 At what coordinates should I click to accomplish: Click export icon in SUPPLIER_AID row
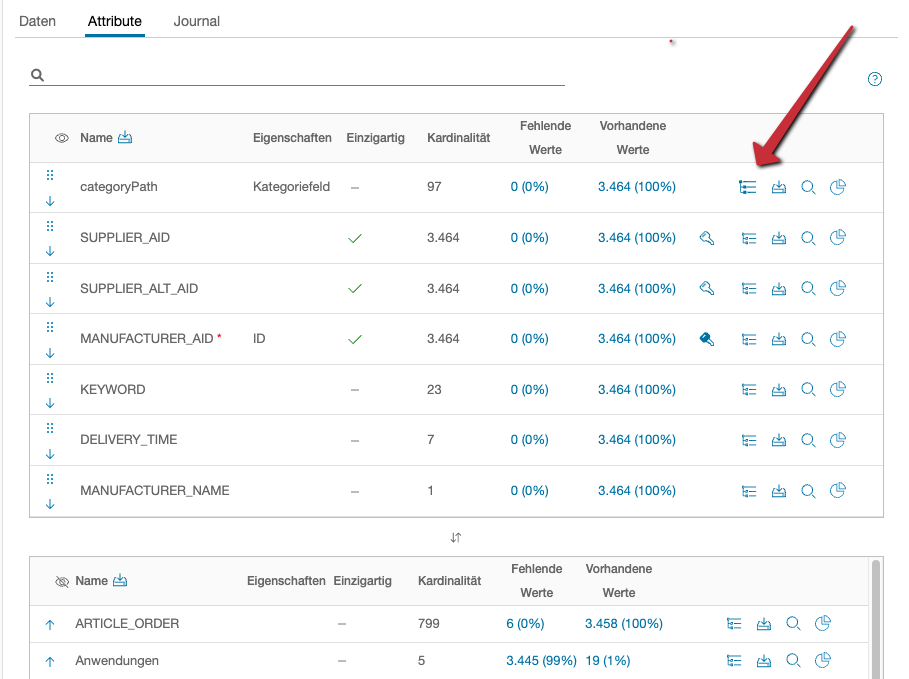(x=779, y=238)
